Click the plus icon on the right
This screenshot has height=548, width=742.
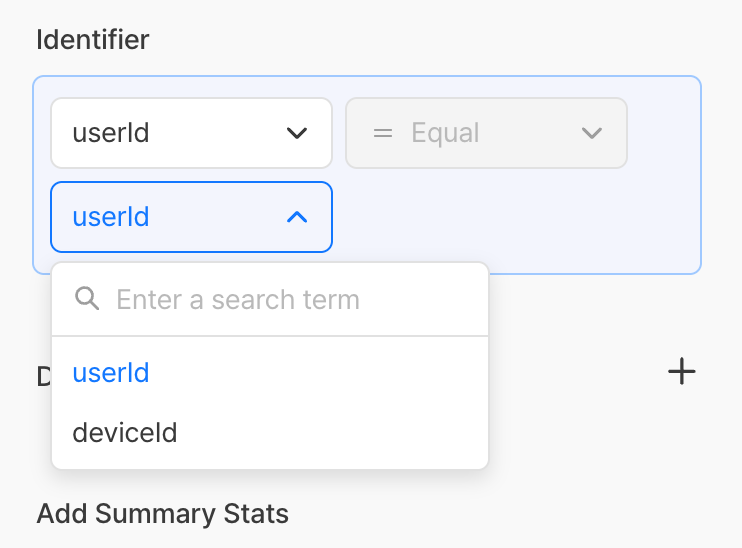pos(681,372)
